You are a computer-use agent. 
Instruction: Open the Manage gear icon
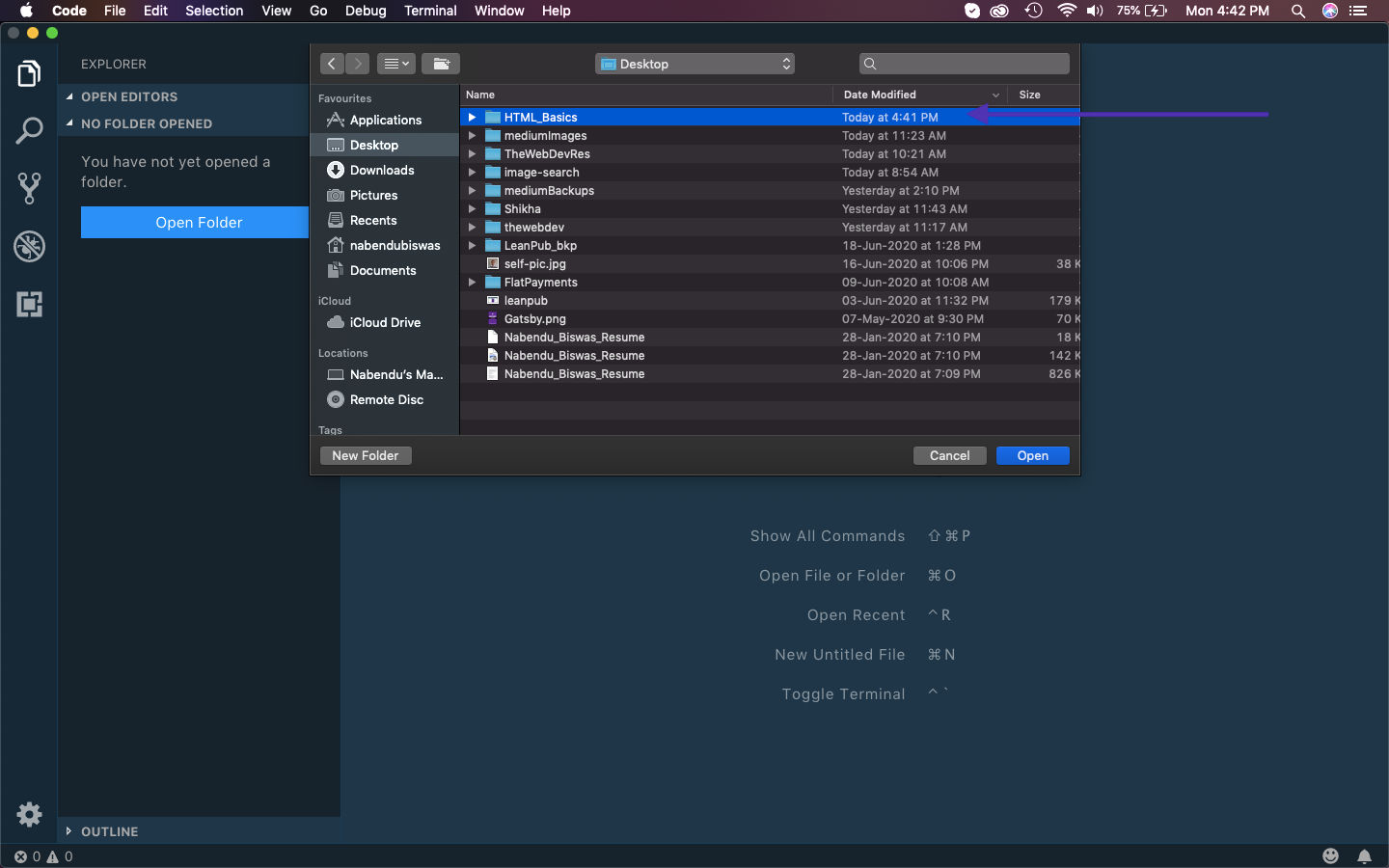(29, 815)
